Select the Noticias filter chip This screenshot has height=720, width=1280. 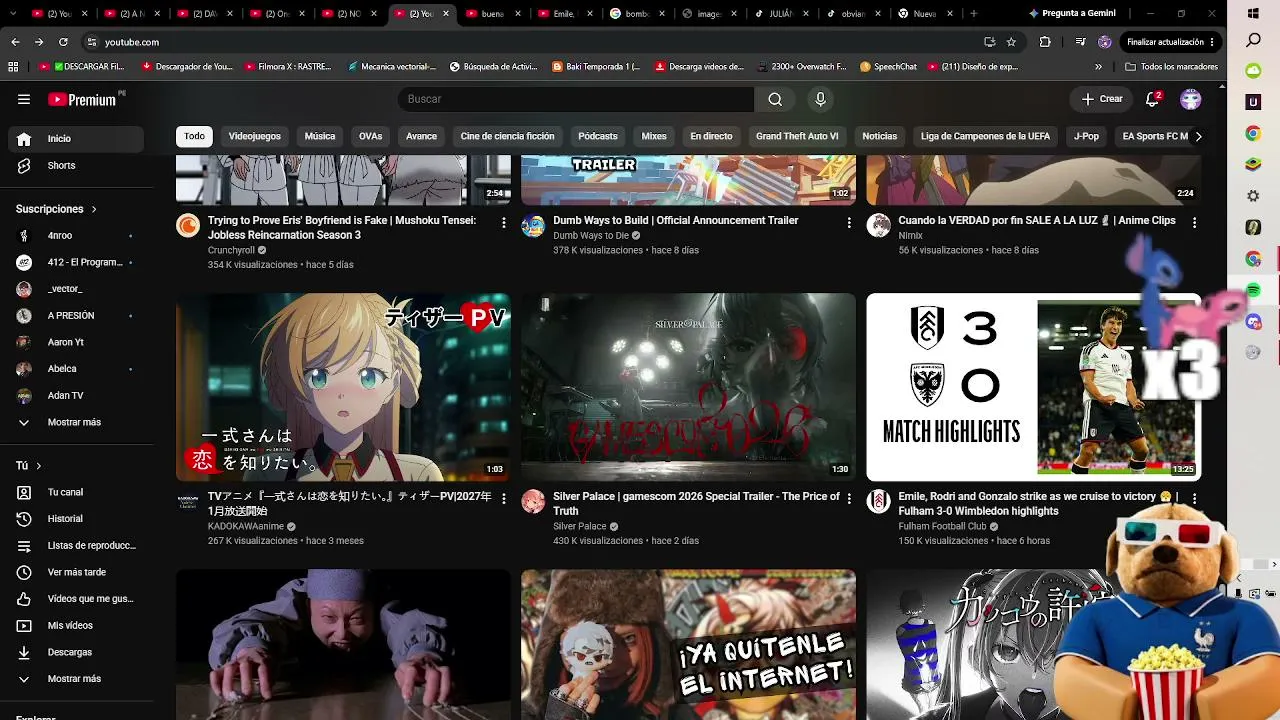click(x=880, y=136)
